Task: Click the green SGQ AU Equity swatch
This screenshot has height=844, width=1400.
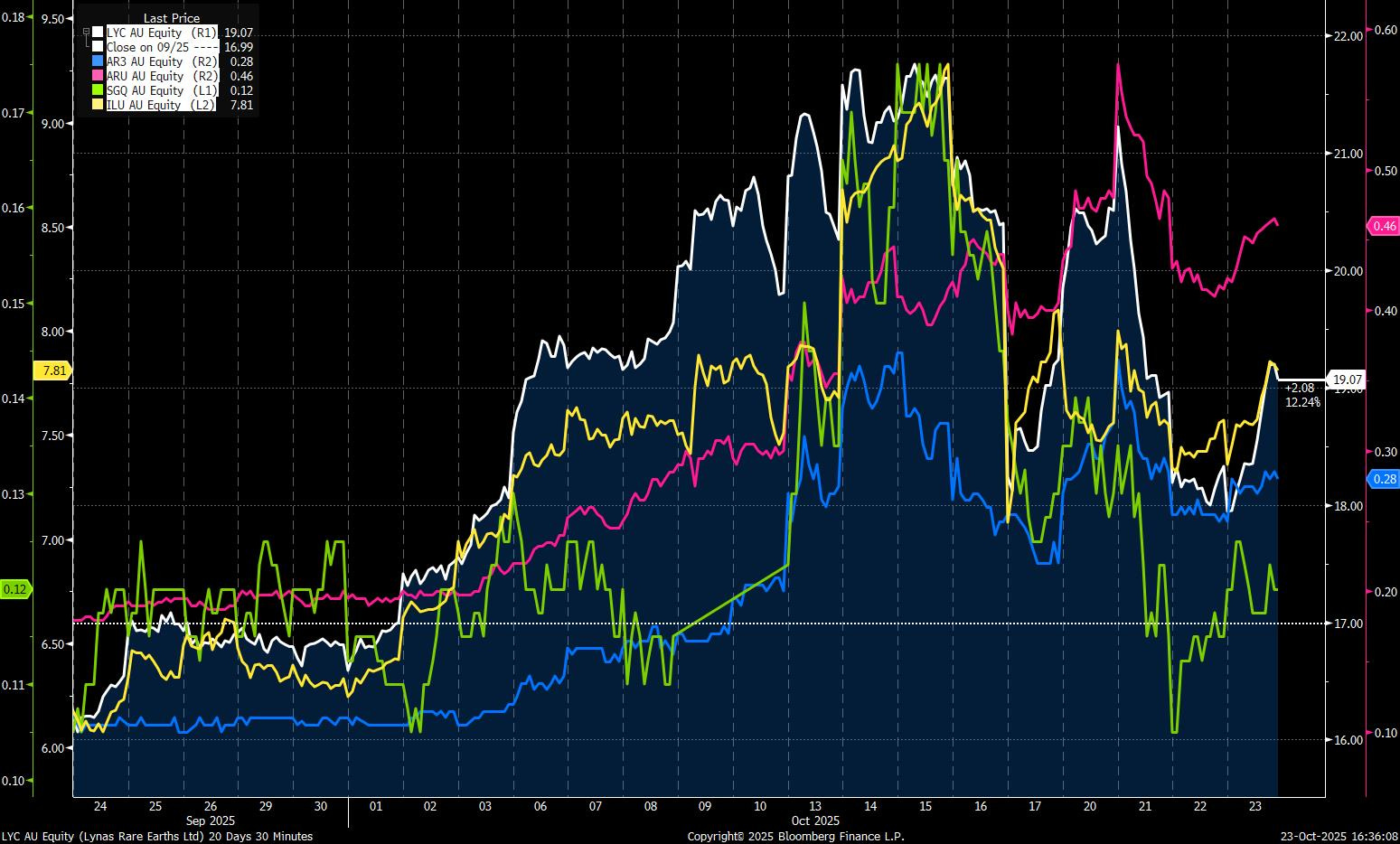Action: pyautogui.click(x=98, y=90)
